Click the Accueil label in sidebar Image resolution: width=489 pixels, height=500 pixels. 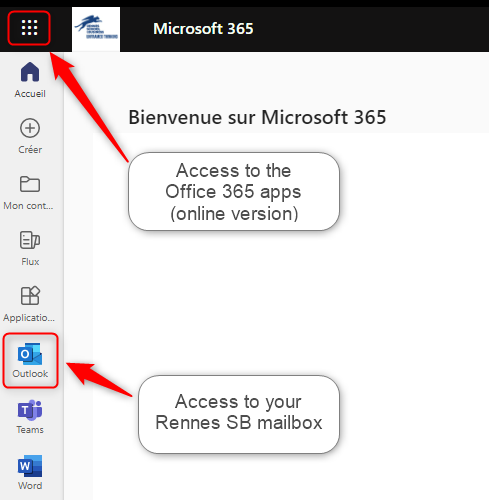coord(30,94)
